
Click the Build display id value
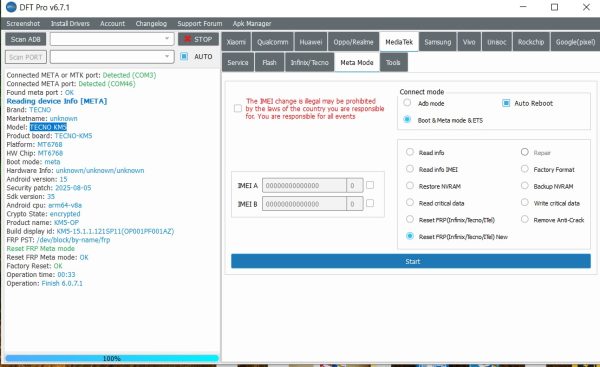pos(115,231)
